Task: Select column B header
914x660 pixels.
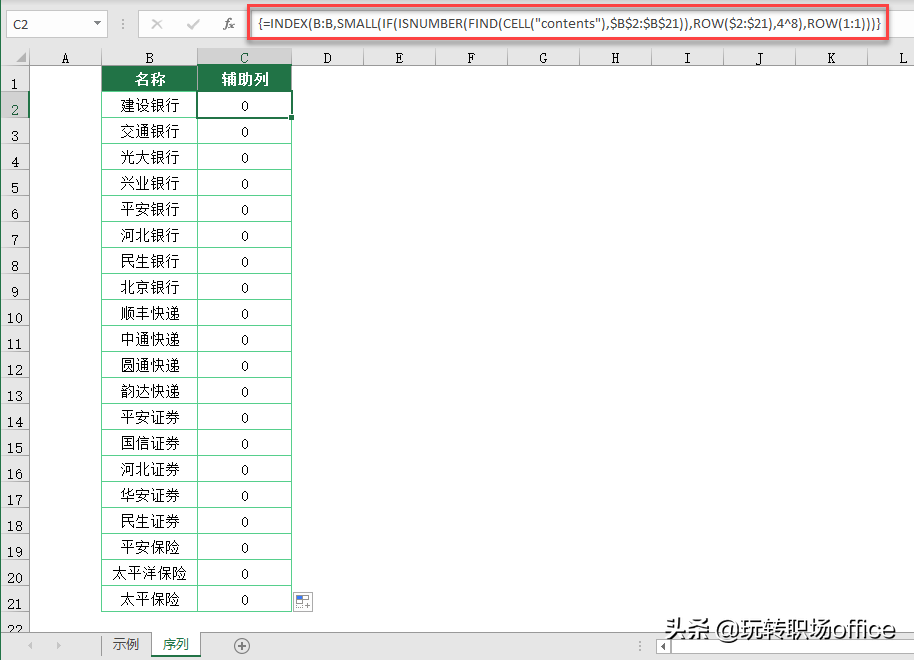Action: tap(150, 58)
